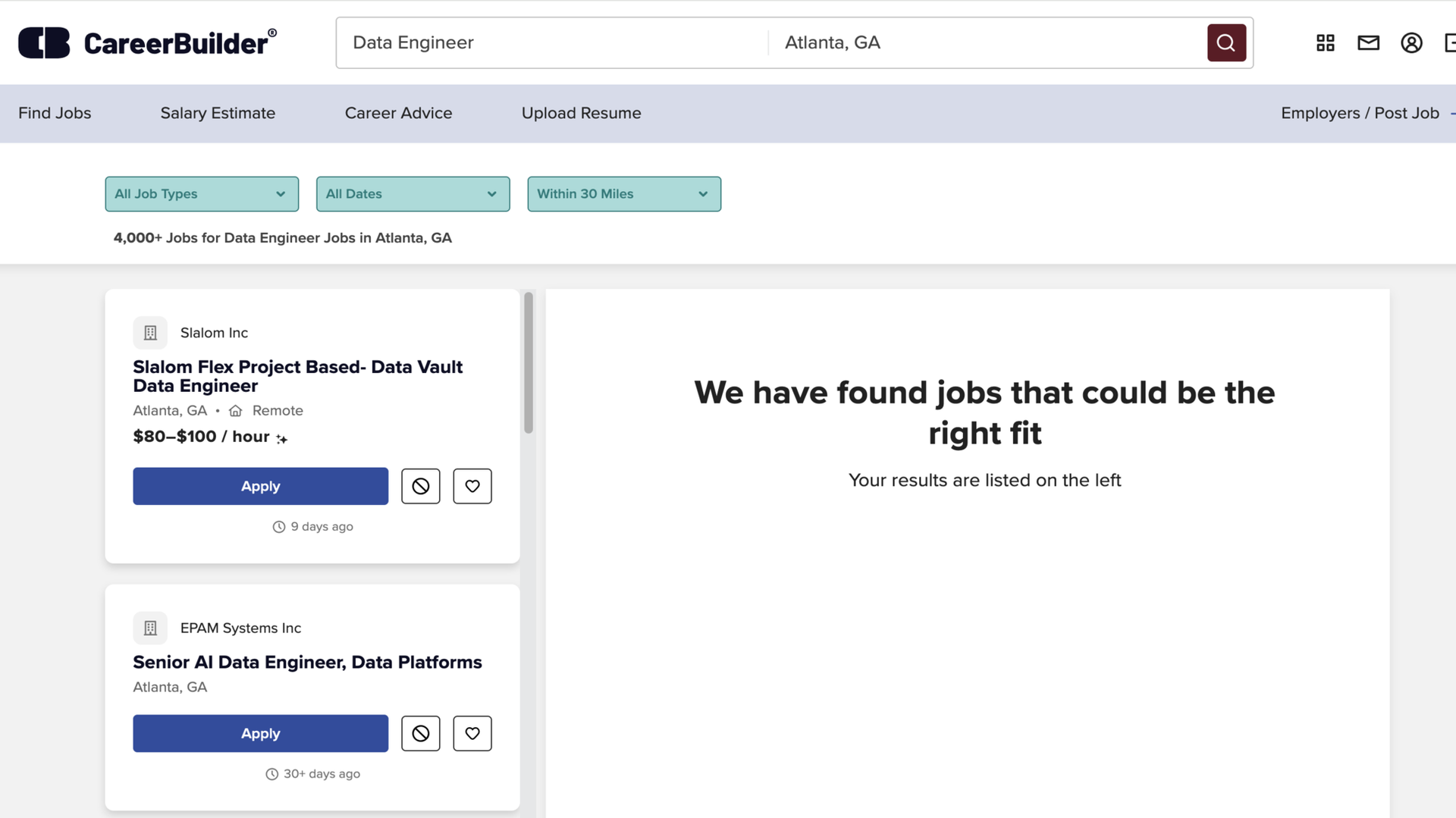Click the red search magnifier button
The width and height of the screenshot is (1456, 818).
1226,42
